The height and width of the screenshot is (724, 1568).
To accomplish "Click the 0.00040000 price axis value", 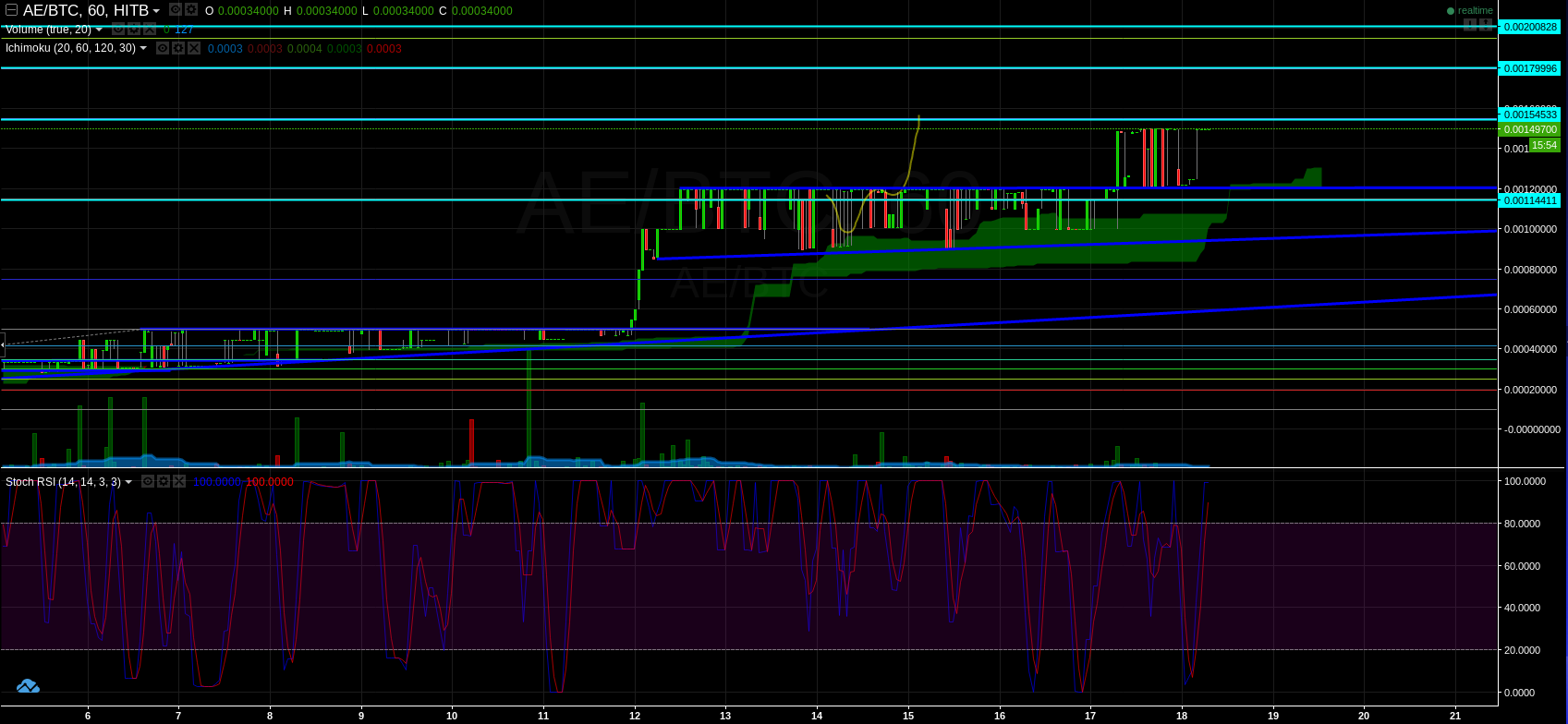I will coord(1531,350).
